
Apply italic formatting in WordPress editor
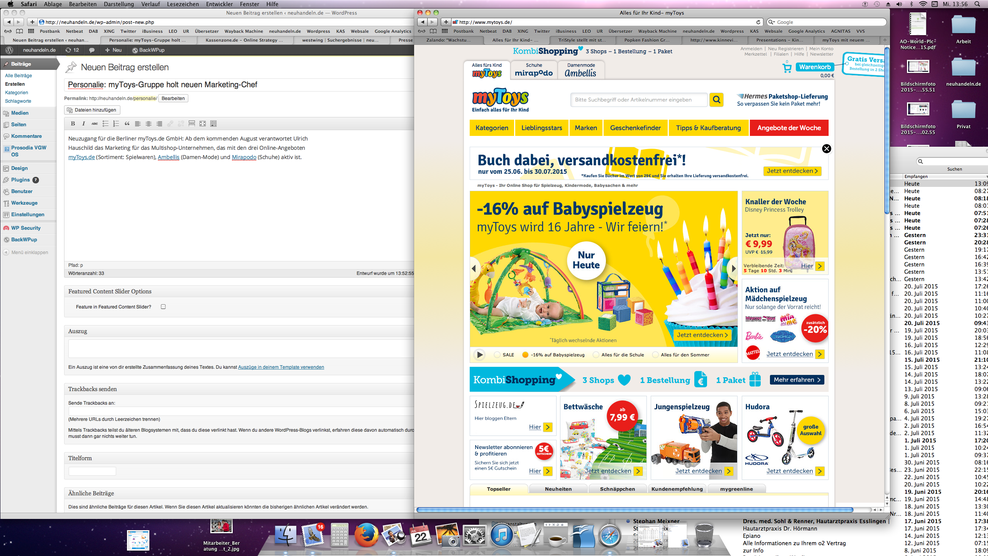coord(83,124)
